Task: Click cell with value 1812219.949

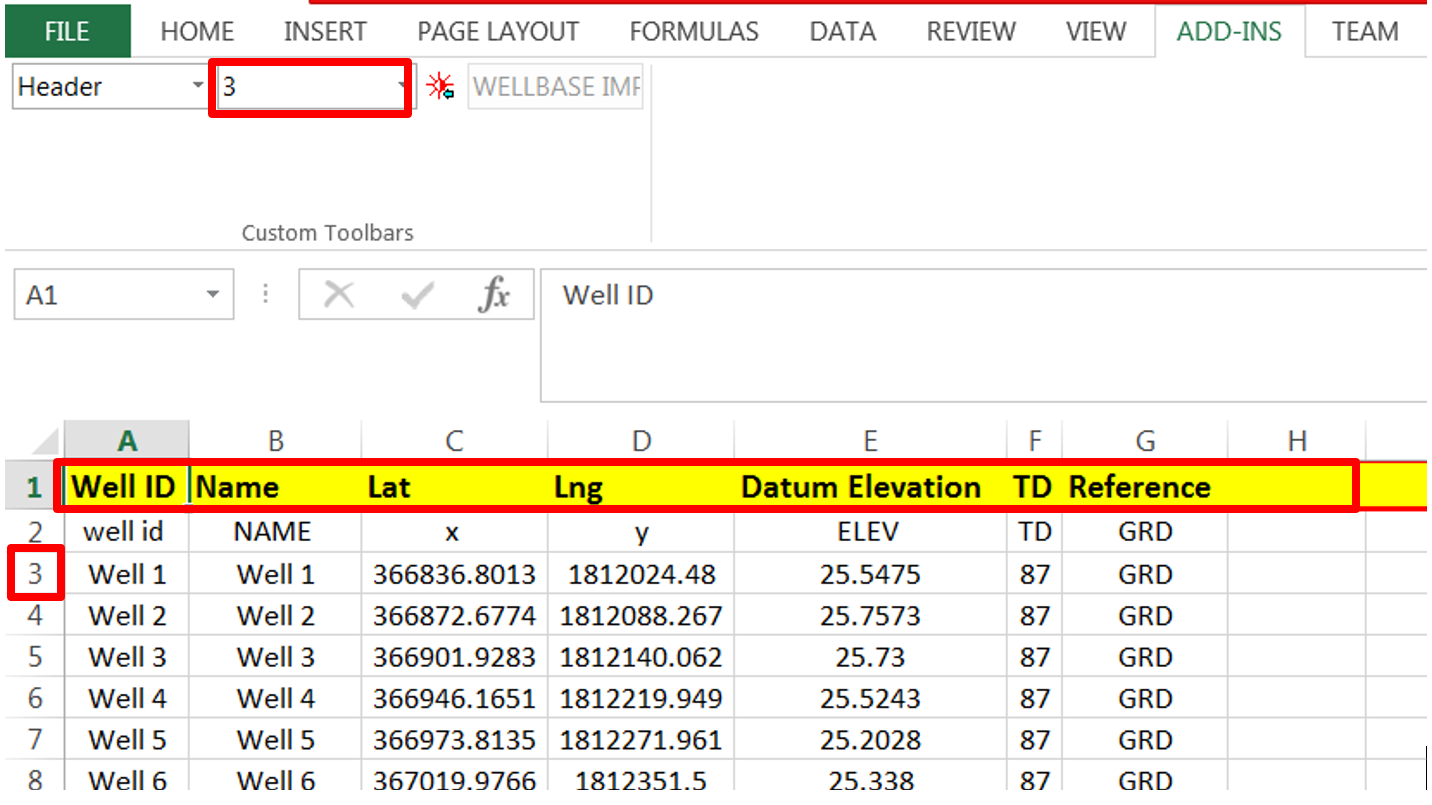Action: point(641,698)
